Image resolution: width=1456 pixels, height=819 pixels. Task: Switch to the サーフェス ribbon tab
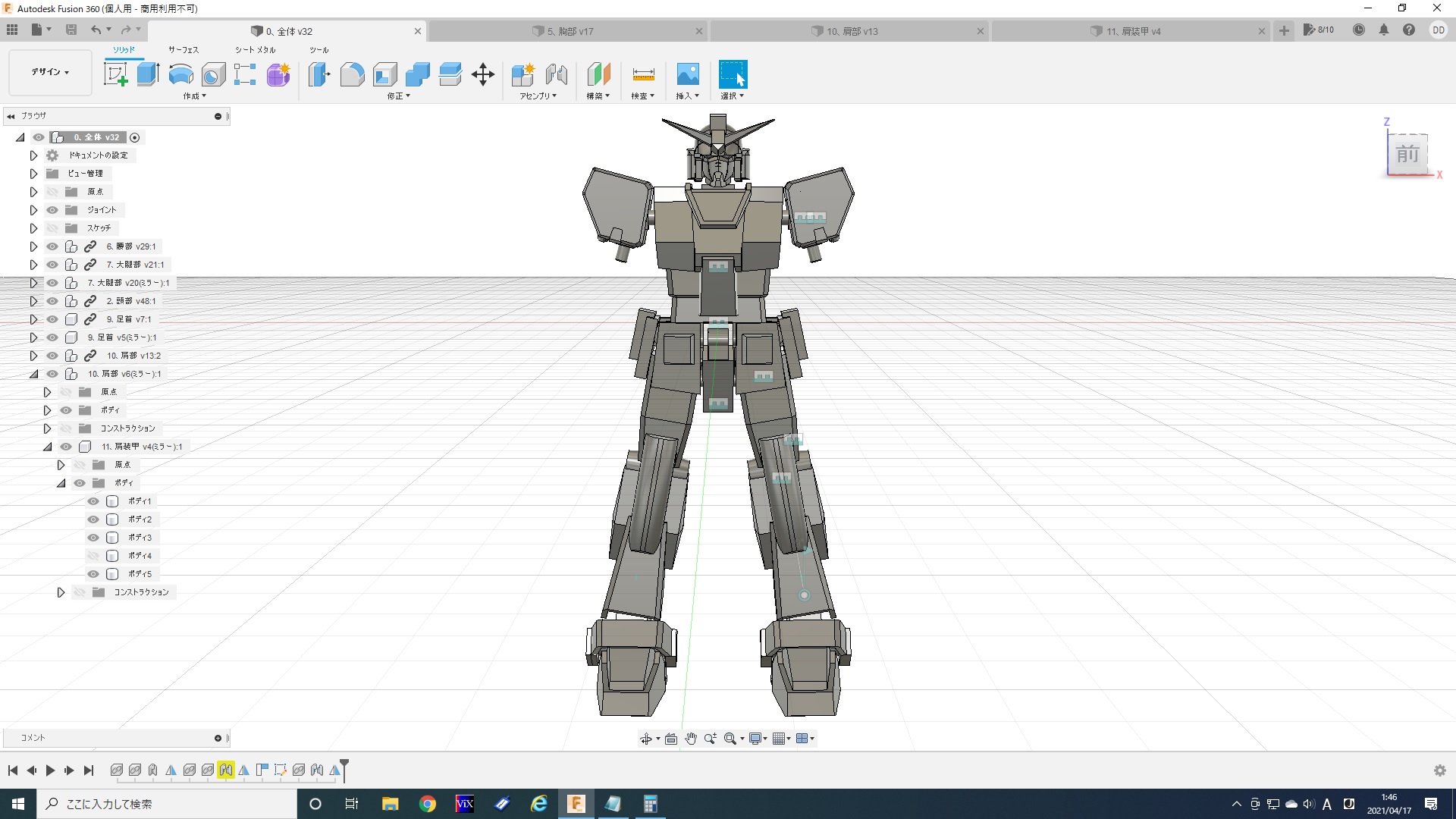click(183, 50)
